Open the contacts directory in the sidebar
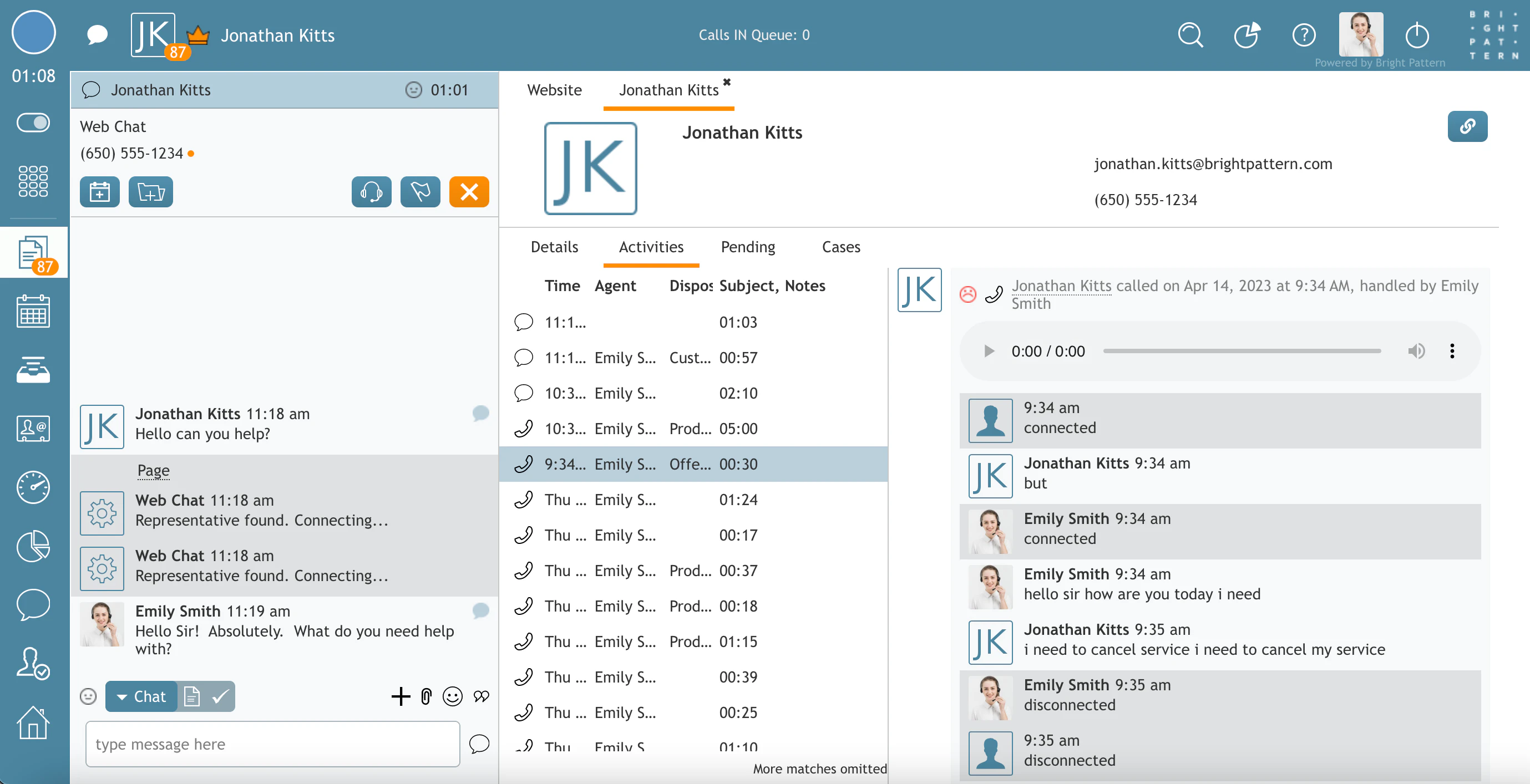 [33, 429]
